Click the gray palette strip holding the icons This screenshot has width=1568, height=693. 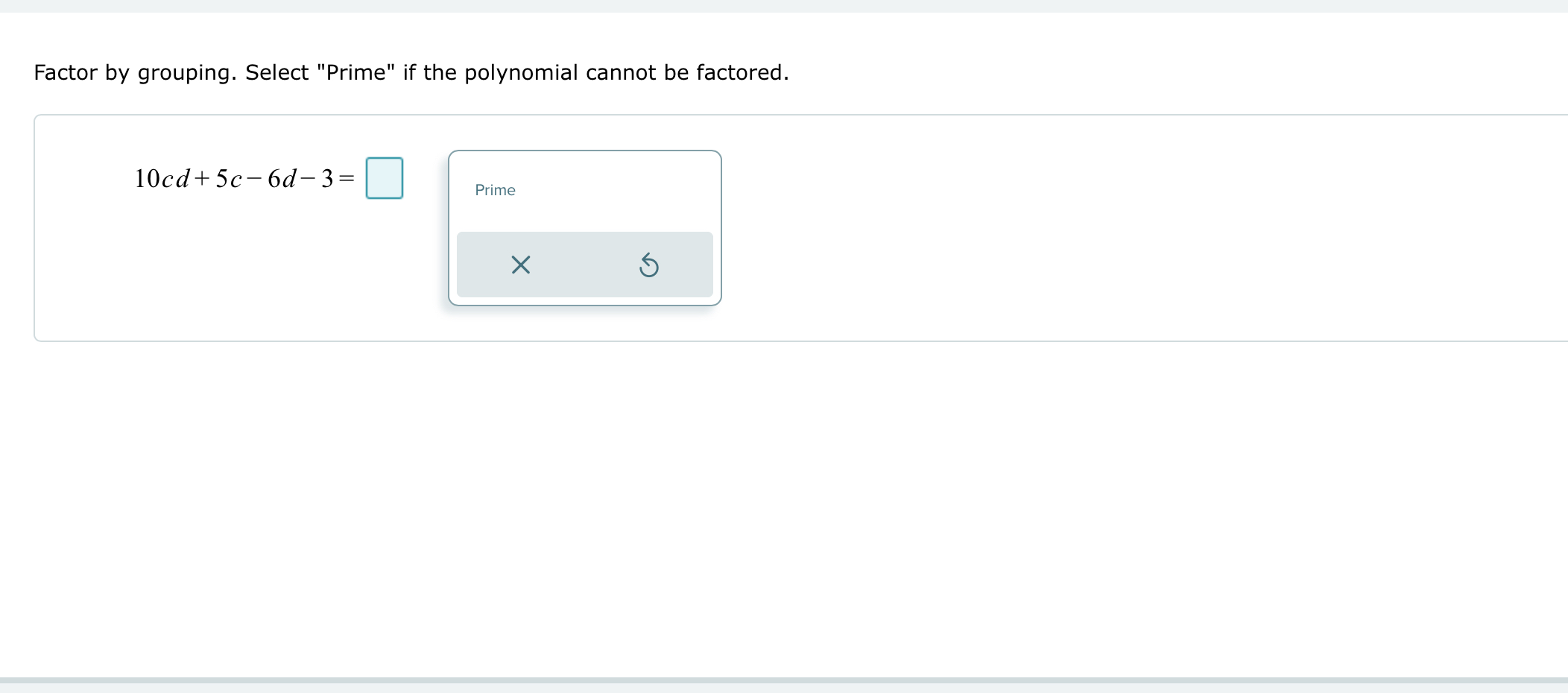(584, 265)
